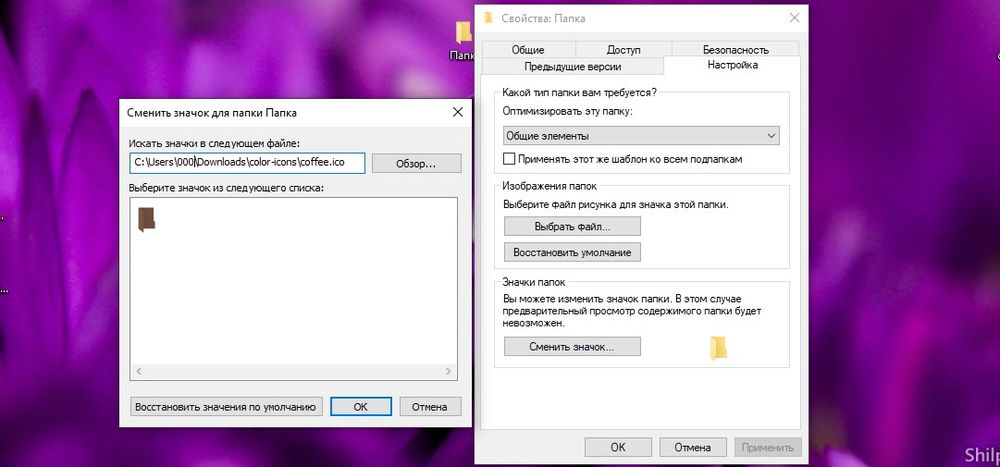Open the Предыдущие версии tab
This screenshot has height=467, width=1000.
coord(572,66)
